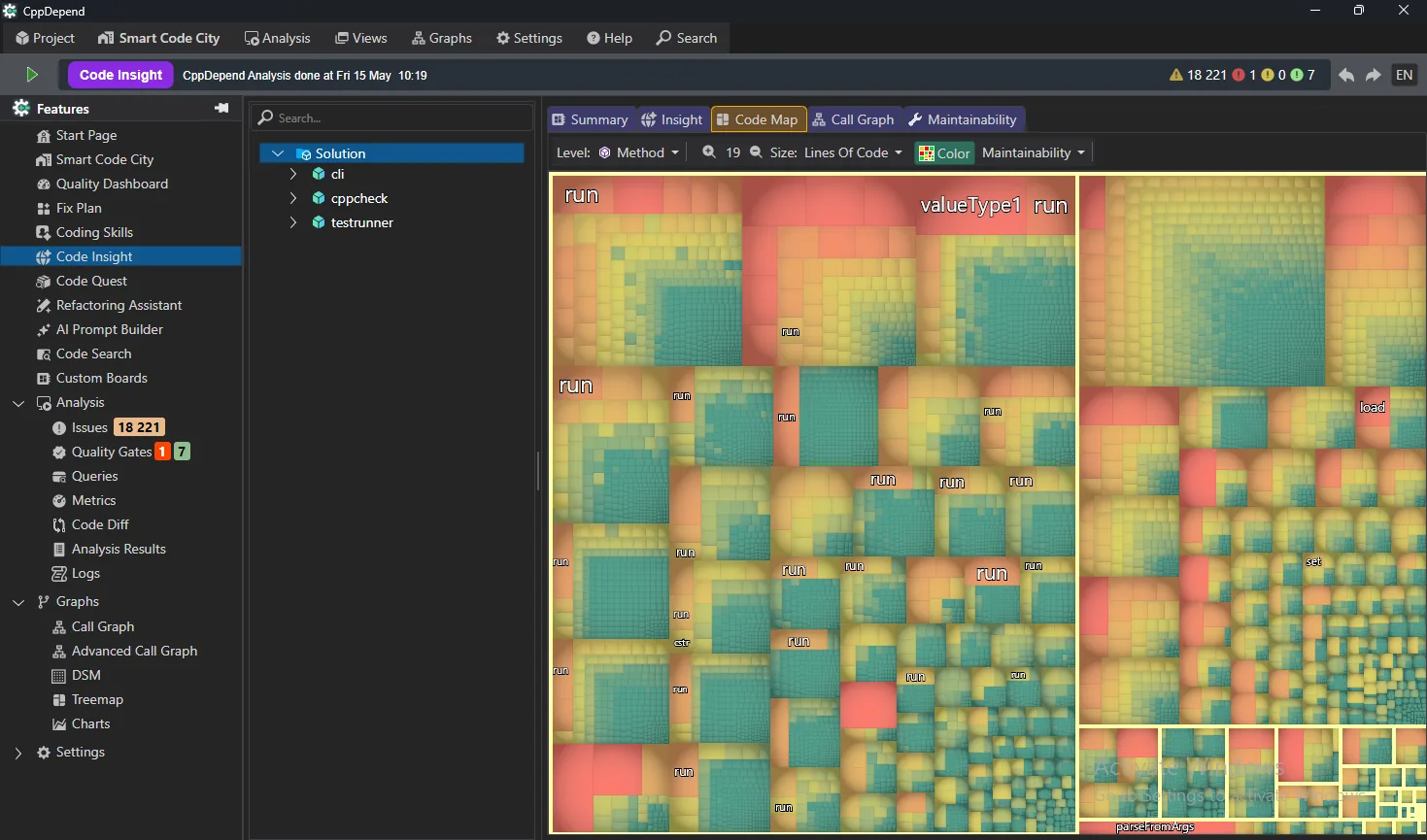This screenshot has width=1427, height=840.
Task: Open the Graphs menu in the menu bar
Action: click(x=442, y=38)
